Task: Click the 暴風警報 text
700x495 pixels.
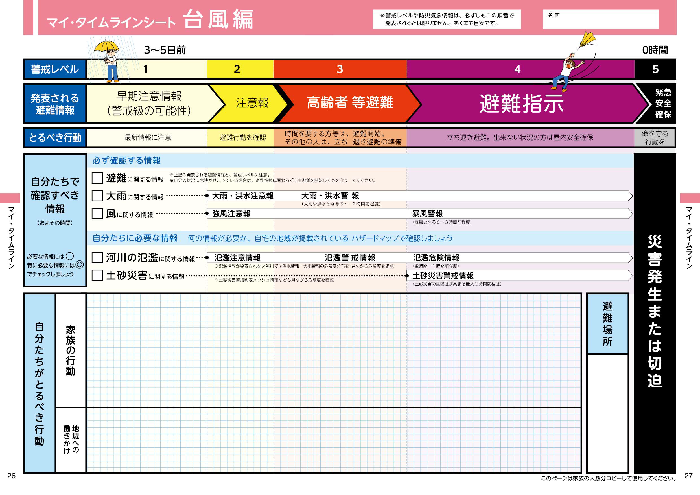Action: [x=429, y=214]
